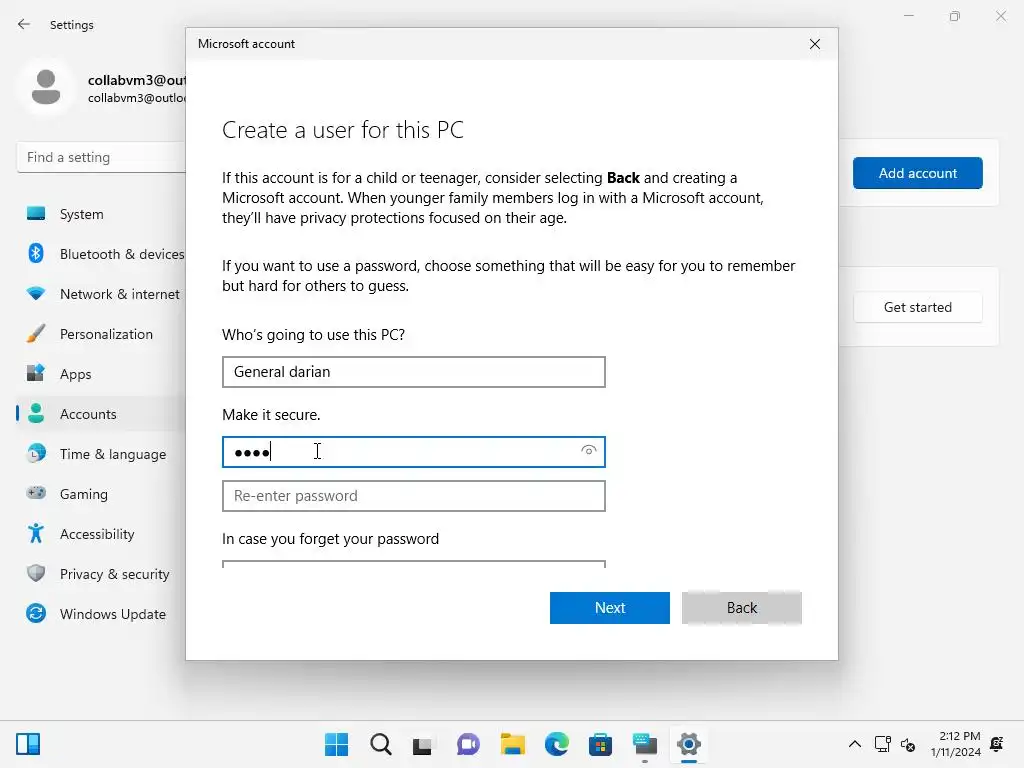The image size is (1024, 768).
Task: Select the Accounts person icon in sidebar
Action: point(36,413)
